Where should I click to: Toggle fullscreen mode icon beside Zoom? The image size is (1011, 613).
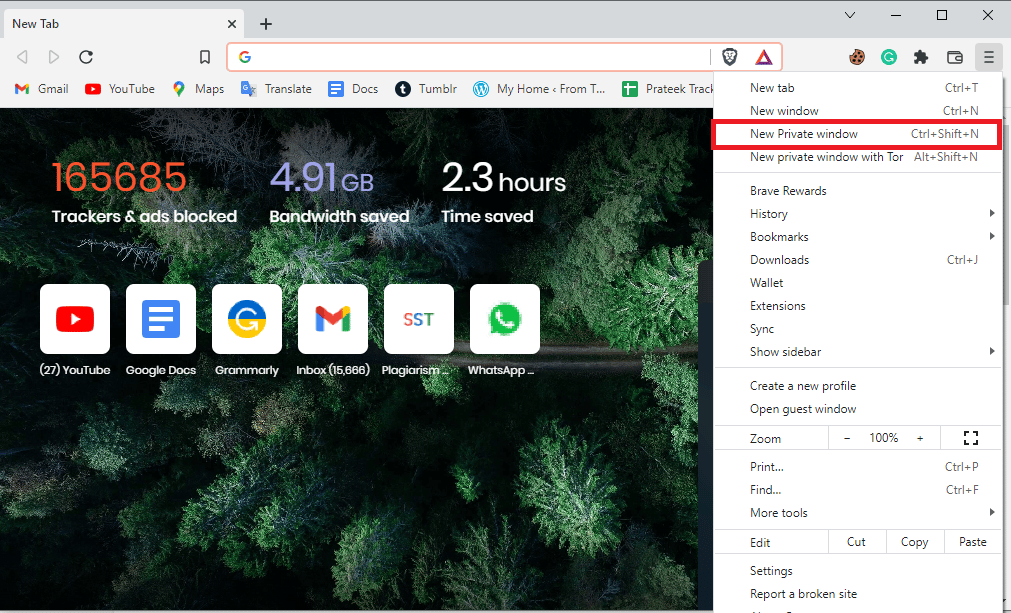[970, 438]
